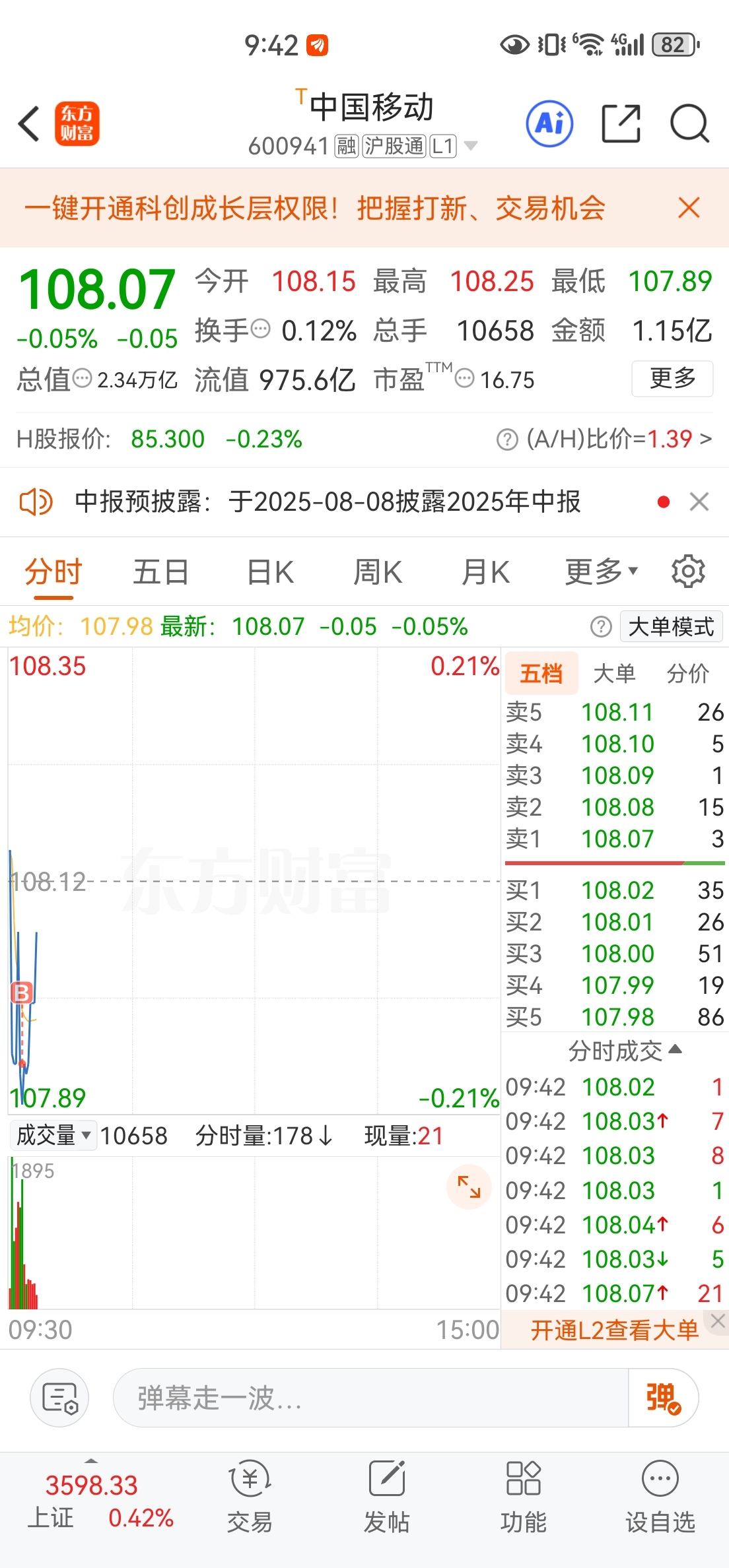The image size is (729, 1568).
Task: Expand the volume chart to fullscreen
Action: 469,1187
